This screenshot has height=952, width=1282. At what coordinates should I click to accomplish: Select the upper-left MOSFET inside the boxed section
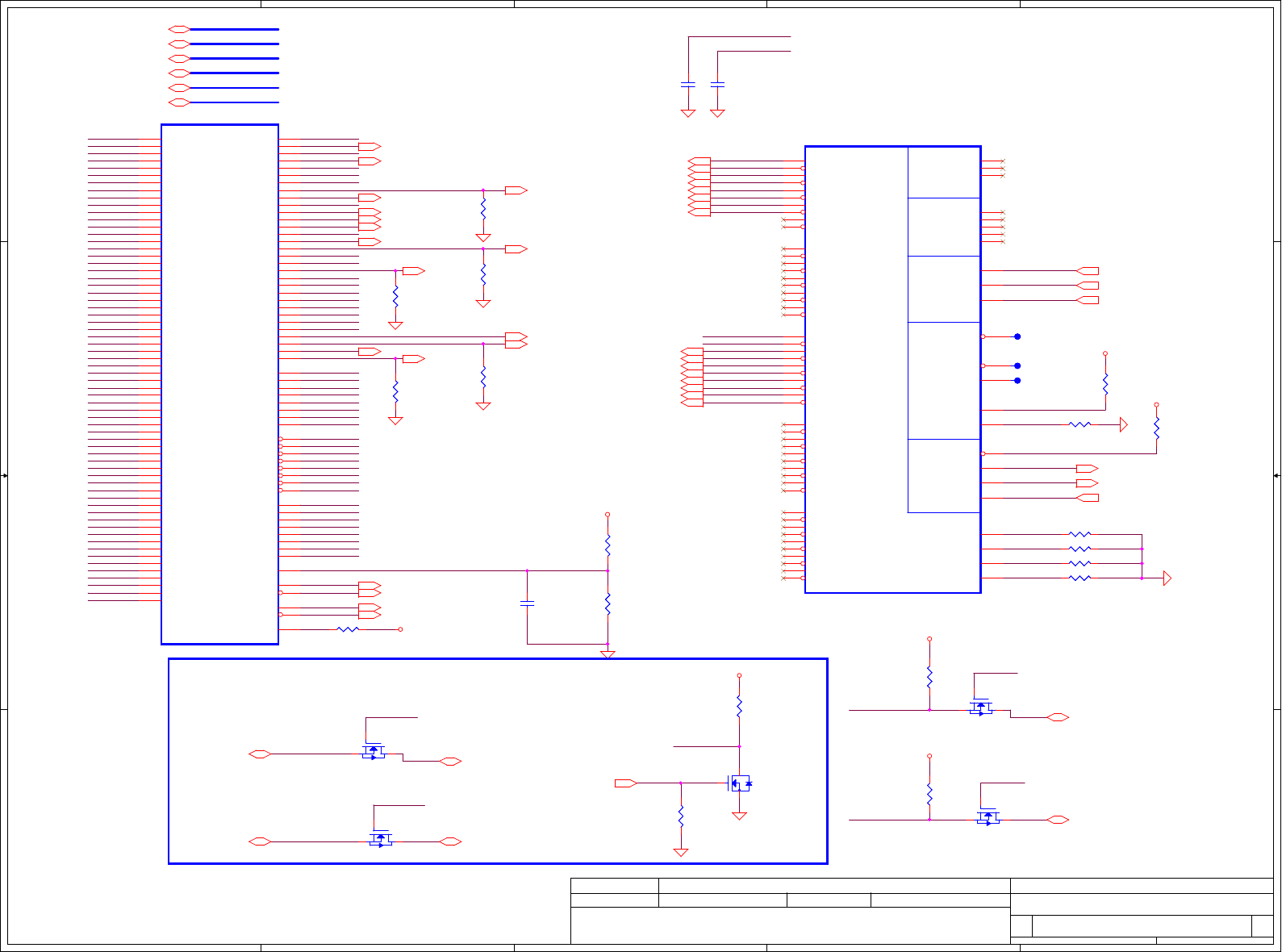pos(374,752)
